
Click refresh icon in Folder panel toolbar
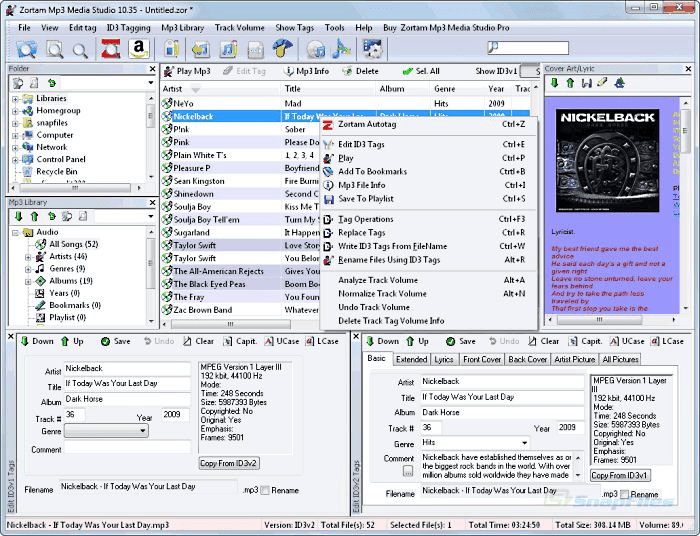coord(52,83)
